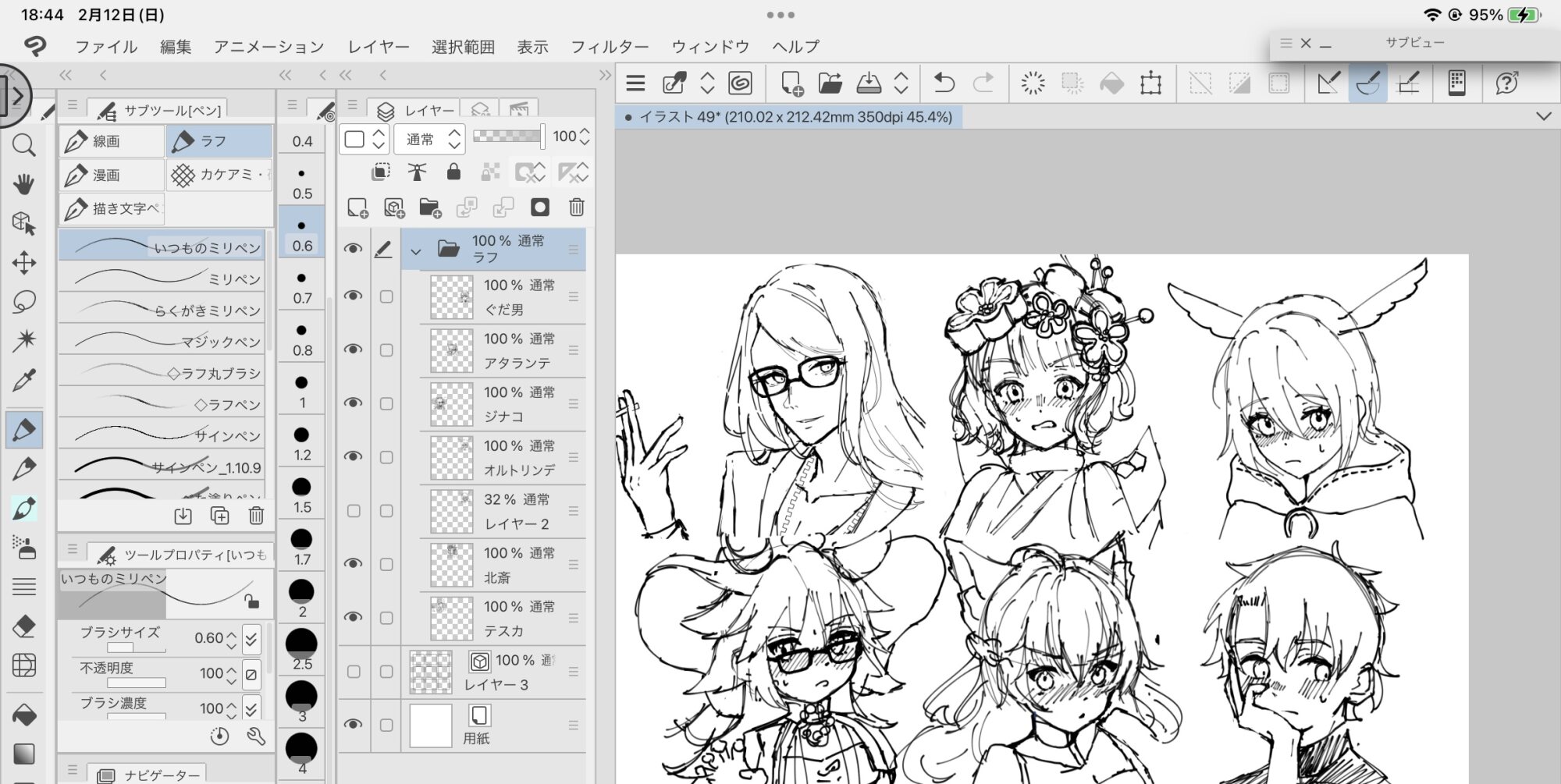1561x784 pixels.
Task: Choose the サインペン brush preset
Action: coord(162,435)
